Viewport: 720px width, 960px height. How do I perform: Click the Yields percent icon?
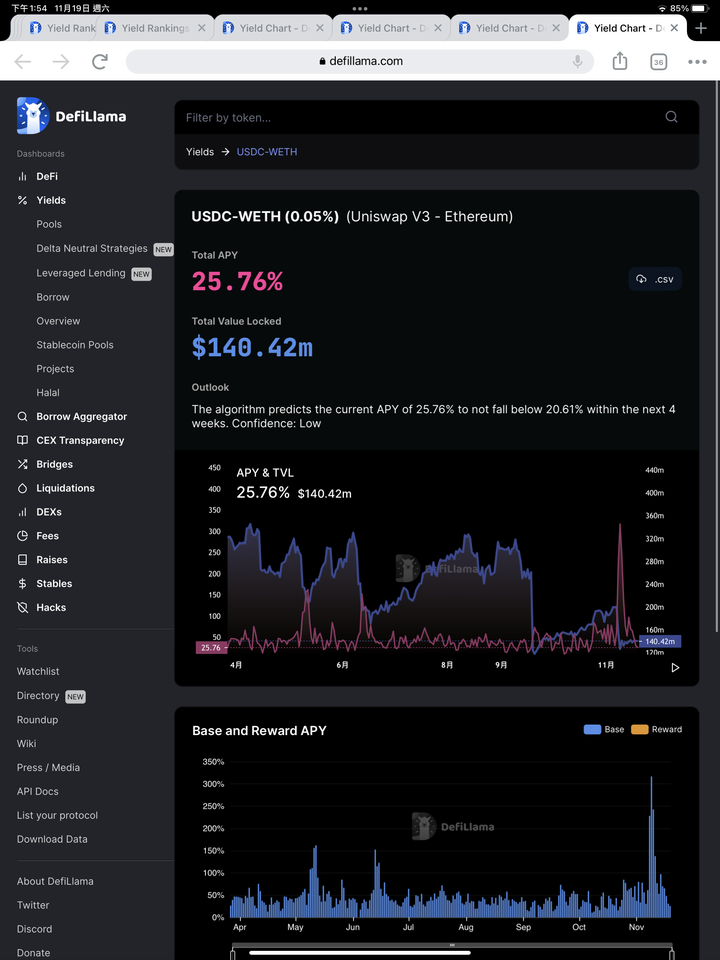[x=23, y=200]
